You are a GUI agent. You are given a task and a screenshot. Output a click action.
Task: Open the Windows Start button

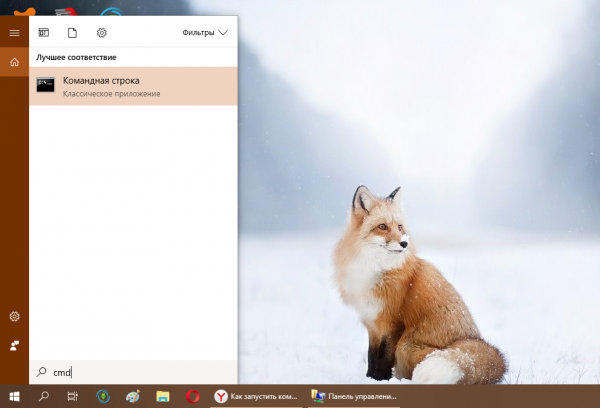click(14, 396)
